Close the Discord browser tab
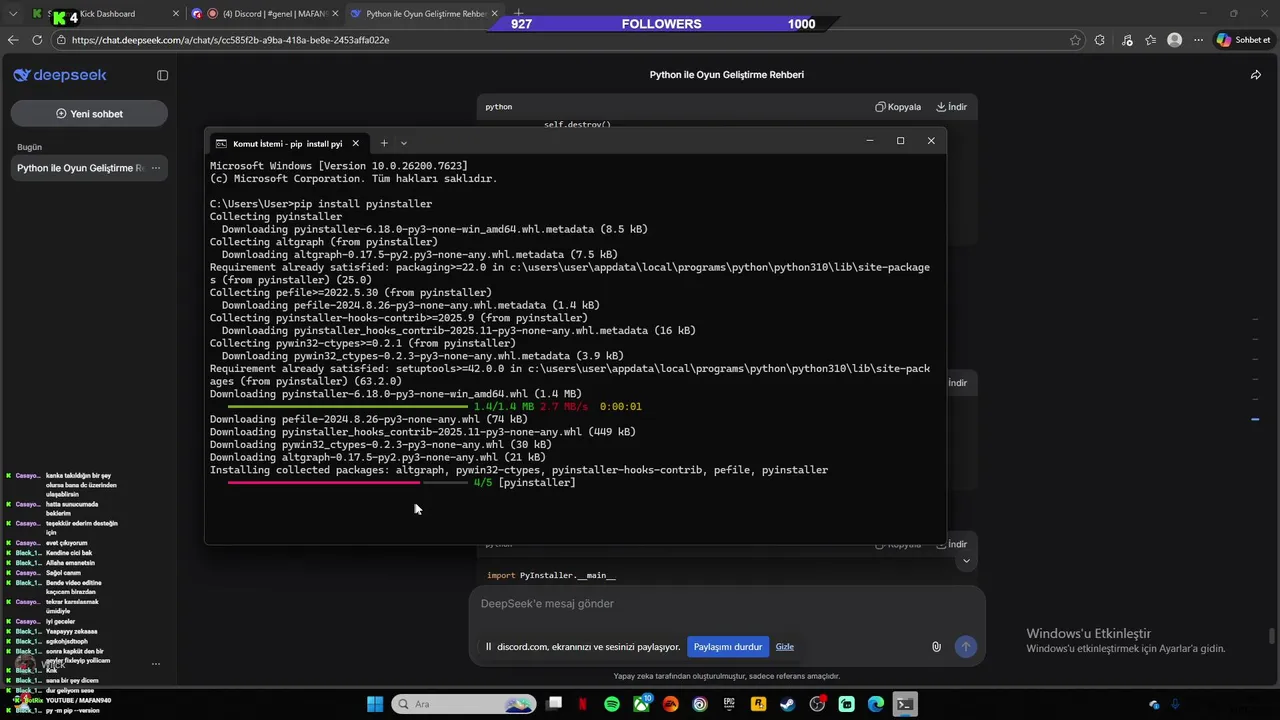This screenshot has height=720, width=1280. point(335,14)
